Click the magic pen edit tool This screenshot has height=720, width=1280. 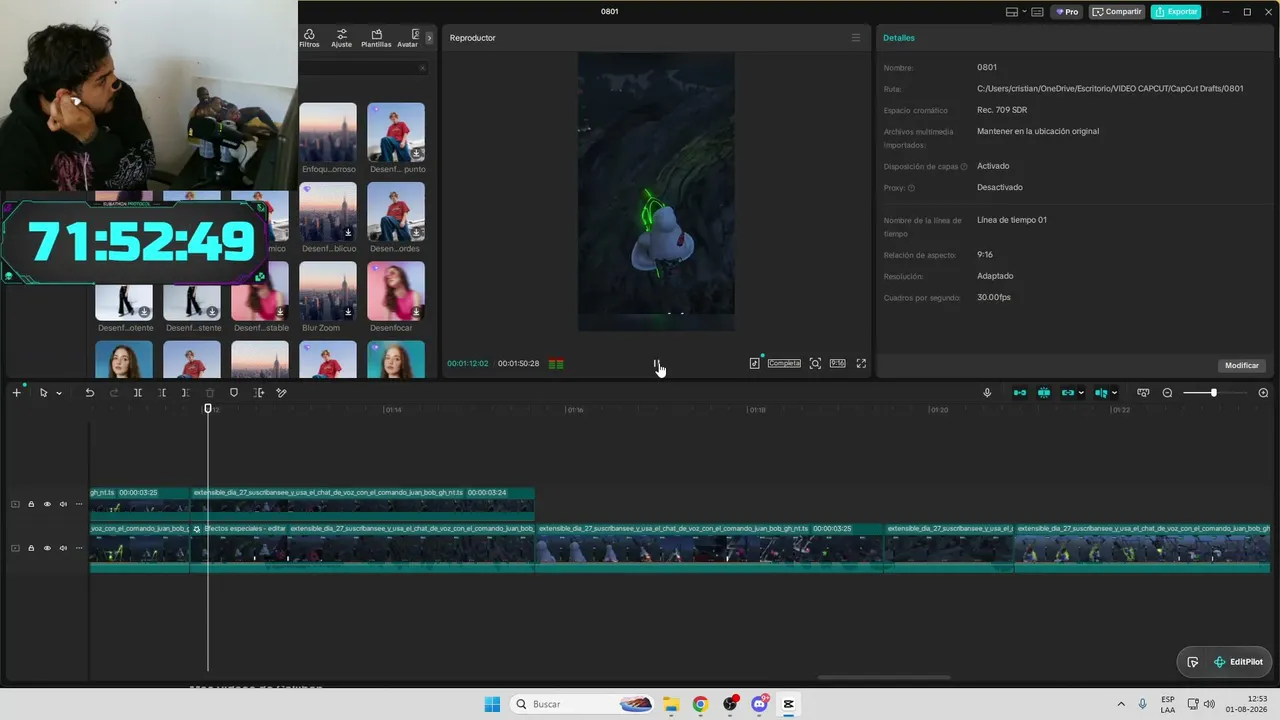pyautogui.click(x=282, y=393)
